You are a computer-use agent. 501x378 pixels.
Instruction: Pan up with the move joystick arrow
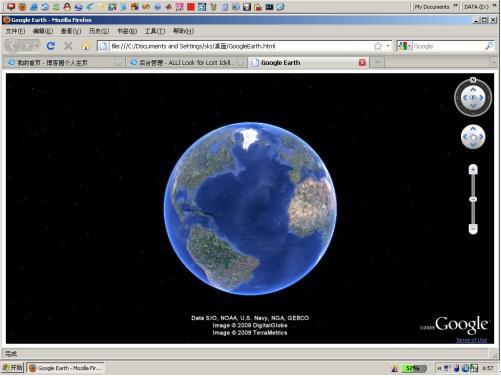(x=473, y=129)
